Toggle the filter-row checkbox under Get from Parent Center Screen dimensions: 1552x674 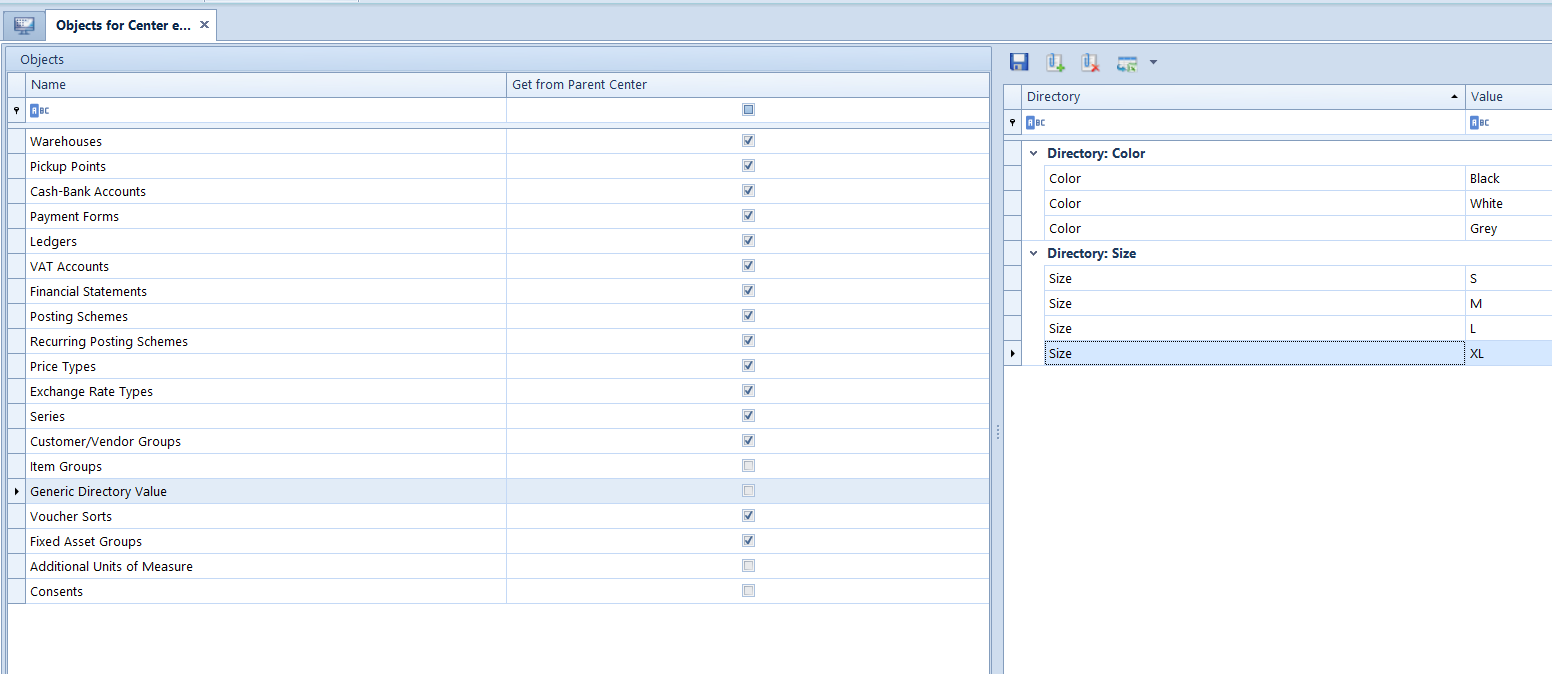tap(748, 110)
